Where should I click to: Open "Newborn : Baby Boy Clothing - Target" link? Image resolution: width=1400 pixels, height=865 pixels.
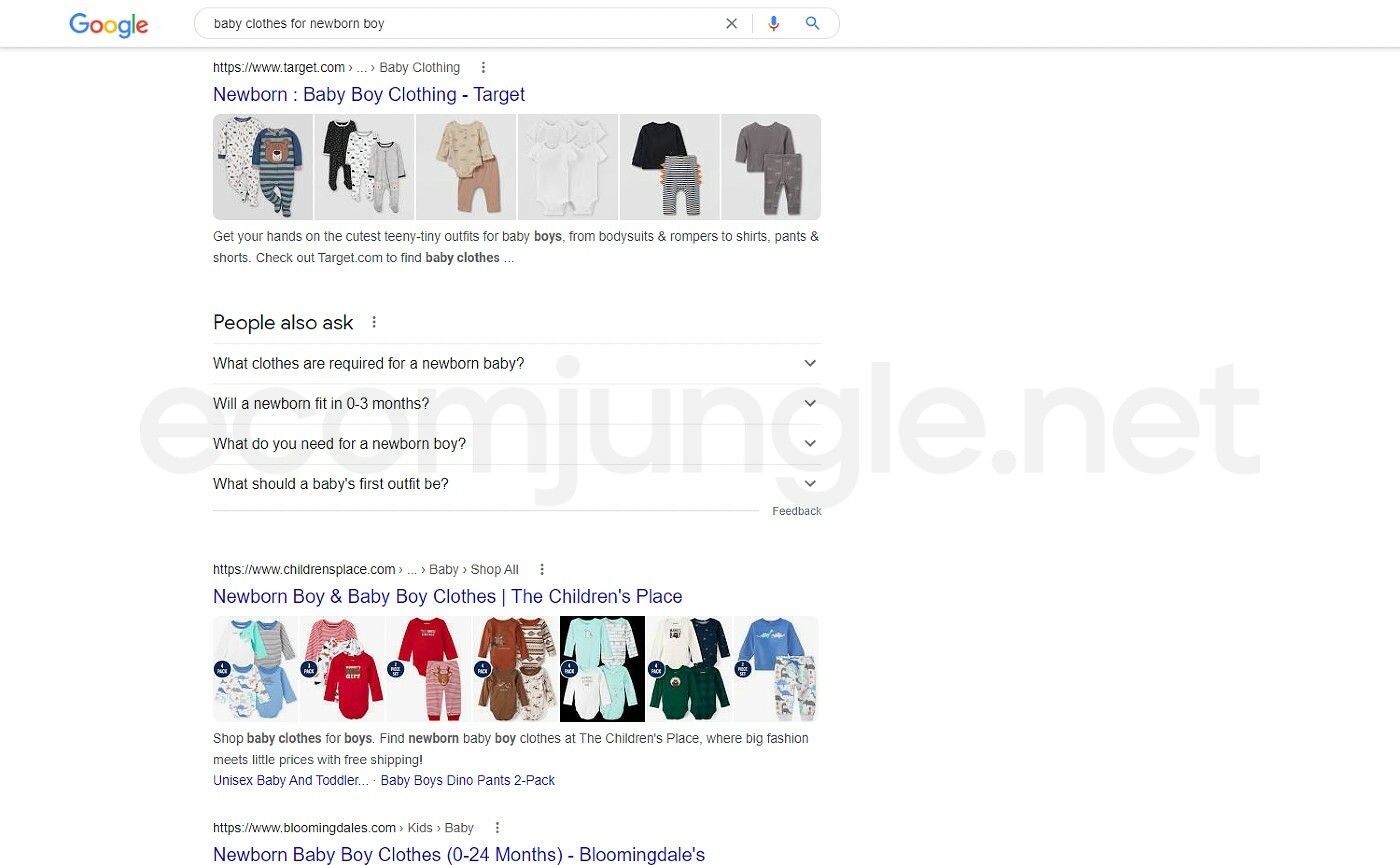click(x=368, y=95)
